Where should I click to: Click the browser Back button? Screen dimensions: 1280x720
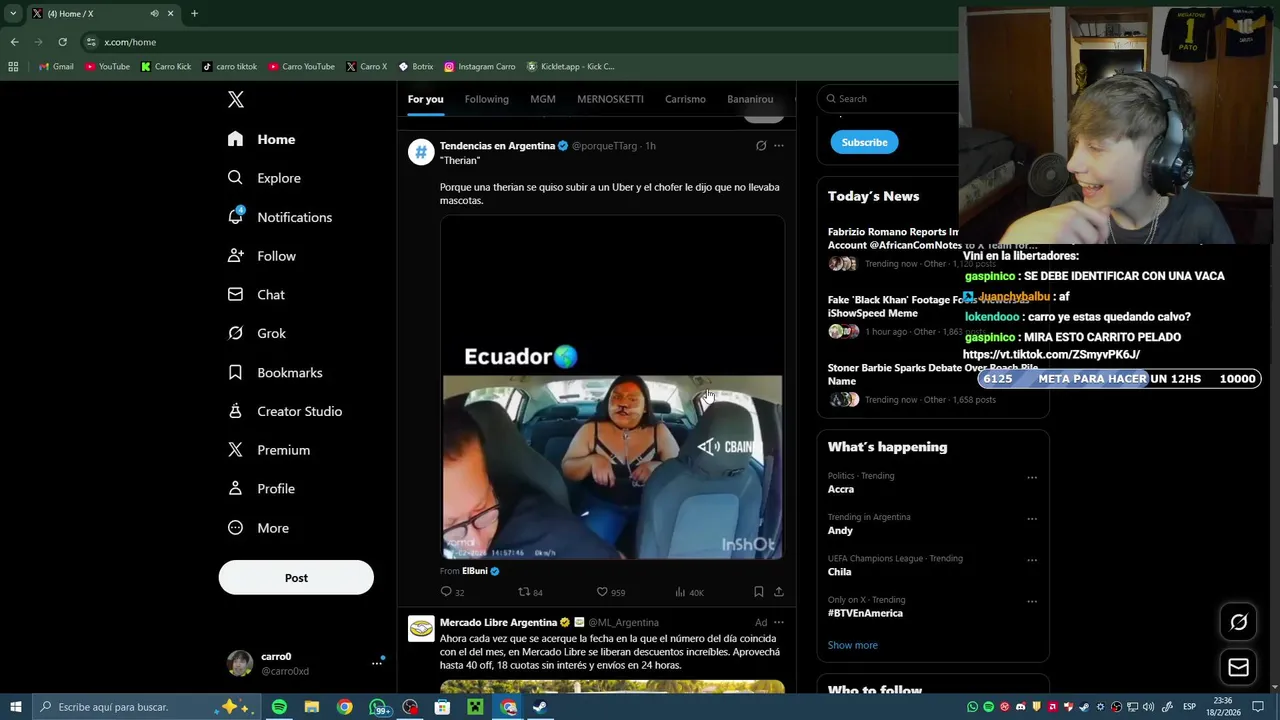pos(14,42)
